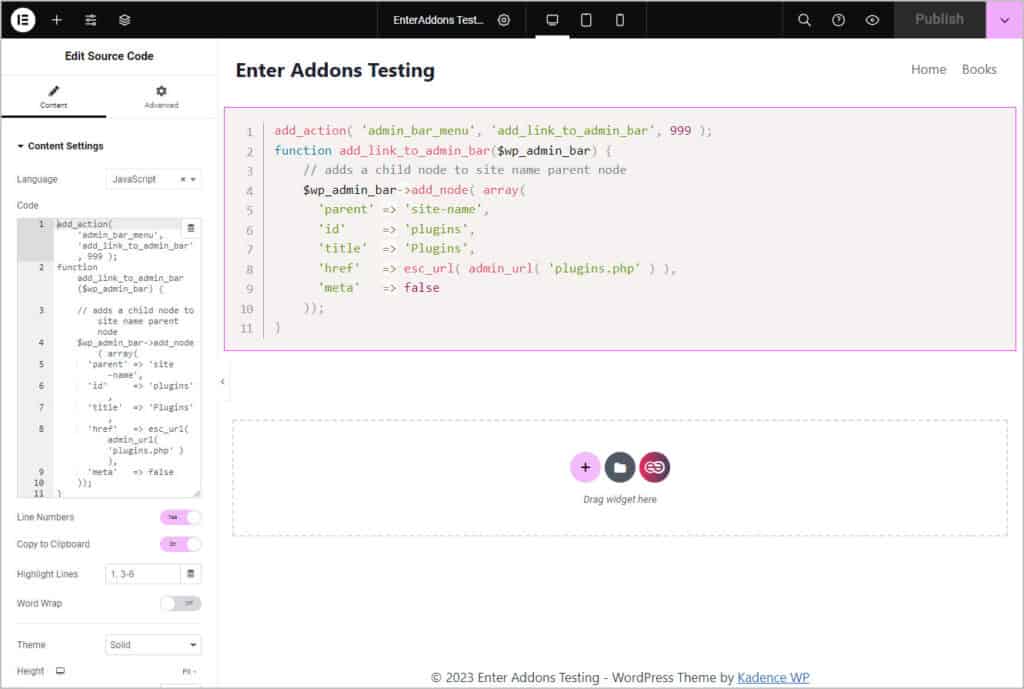This screenshot has width=1024, height=689.
Task: Click the EnterAddons template library icon
Action: pos(654,467)
